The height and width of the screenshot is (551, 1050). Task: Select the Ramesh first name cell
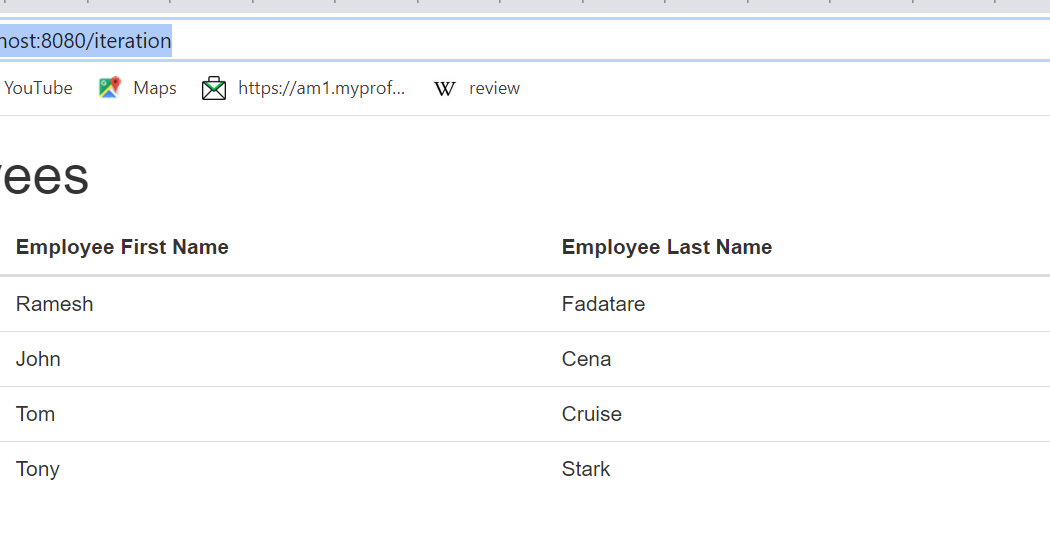coord(55,304)
